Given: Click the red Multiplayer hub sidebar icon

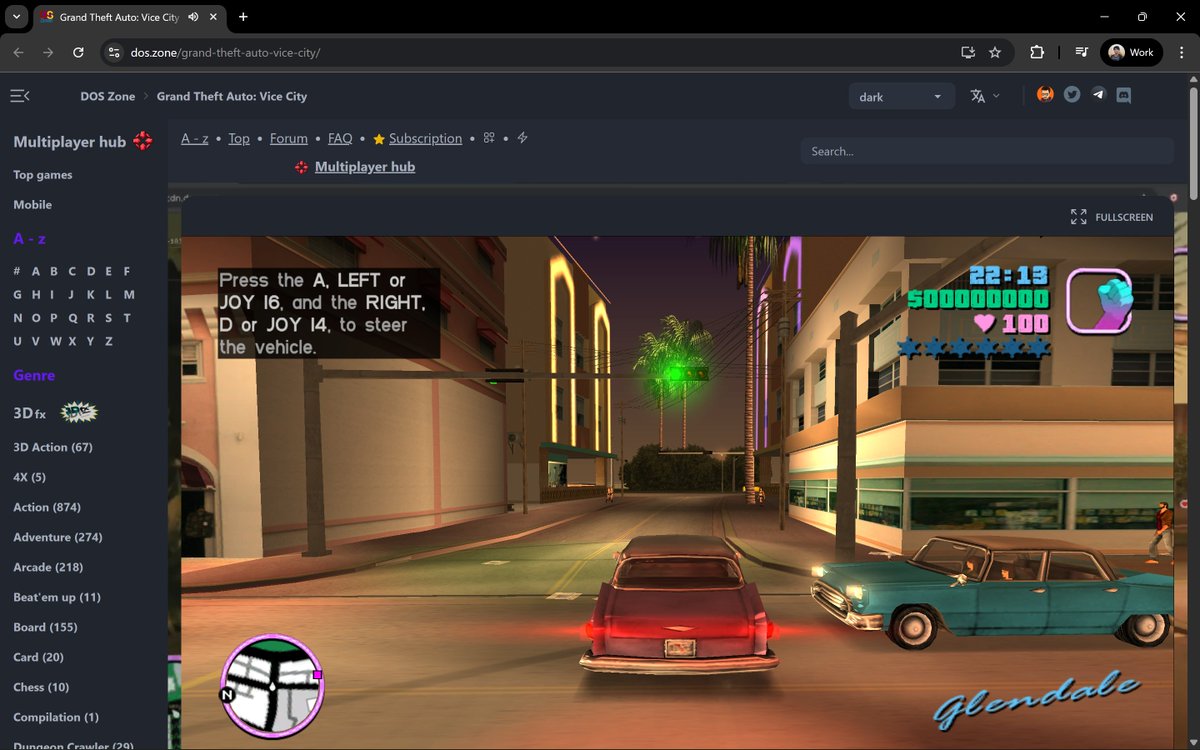Looking at the screenshot, I should click(143, 141).
